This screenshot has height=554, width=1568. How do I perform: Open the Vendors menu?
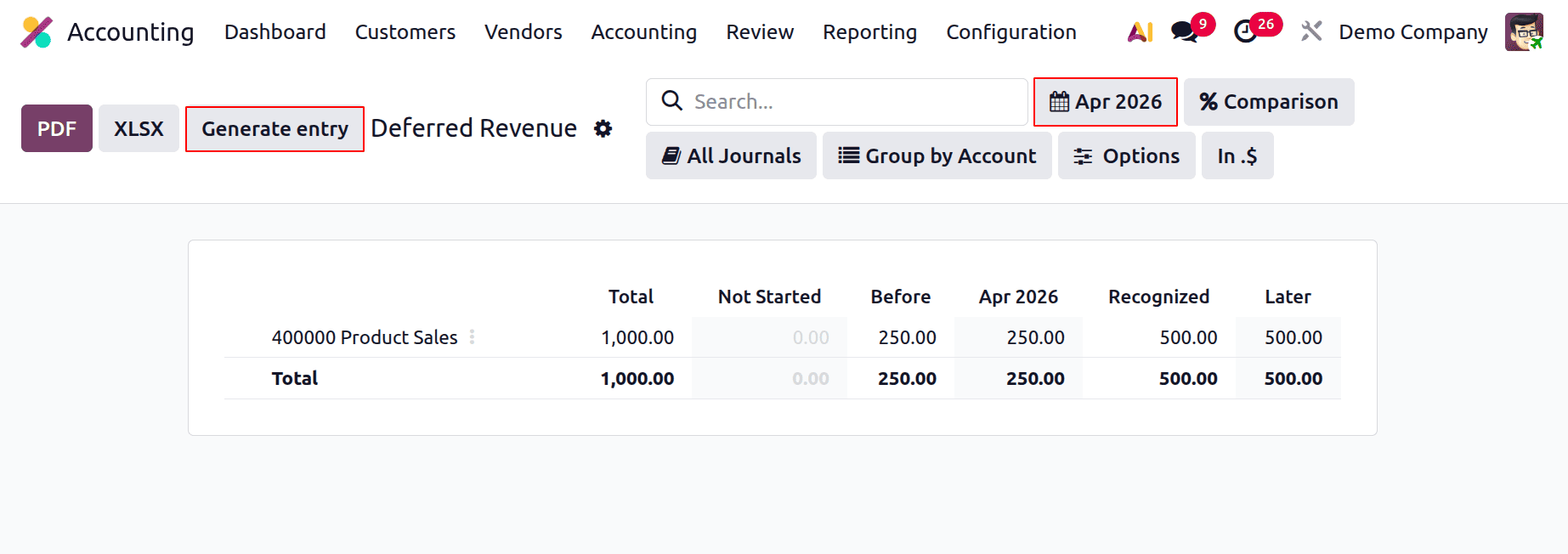[x=523, y=32]
